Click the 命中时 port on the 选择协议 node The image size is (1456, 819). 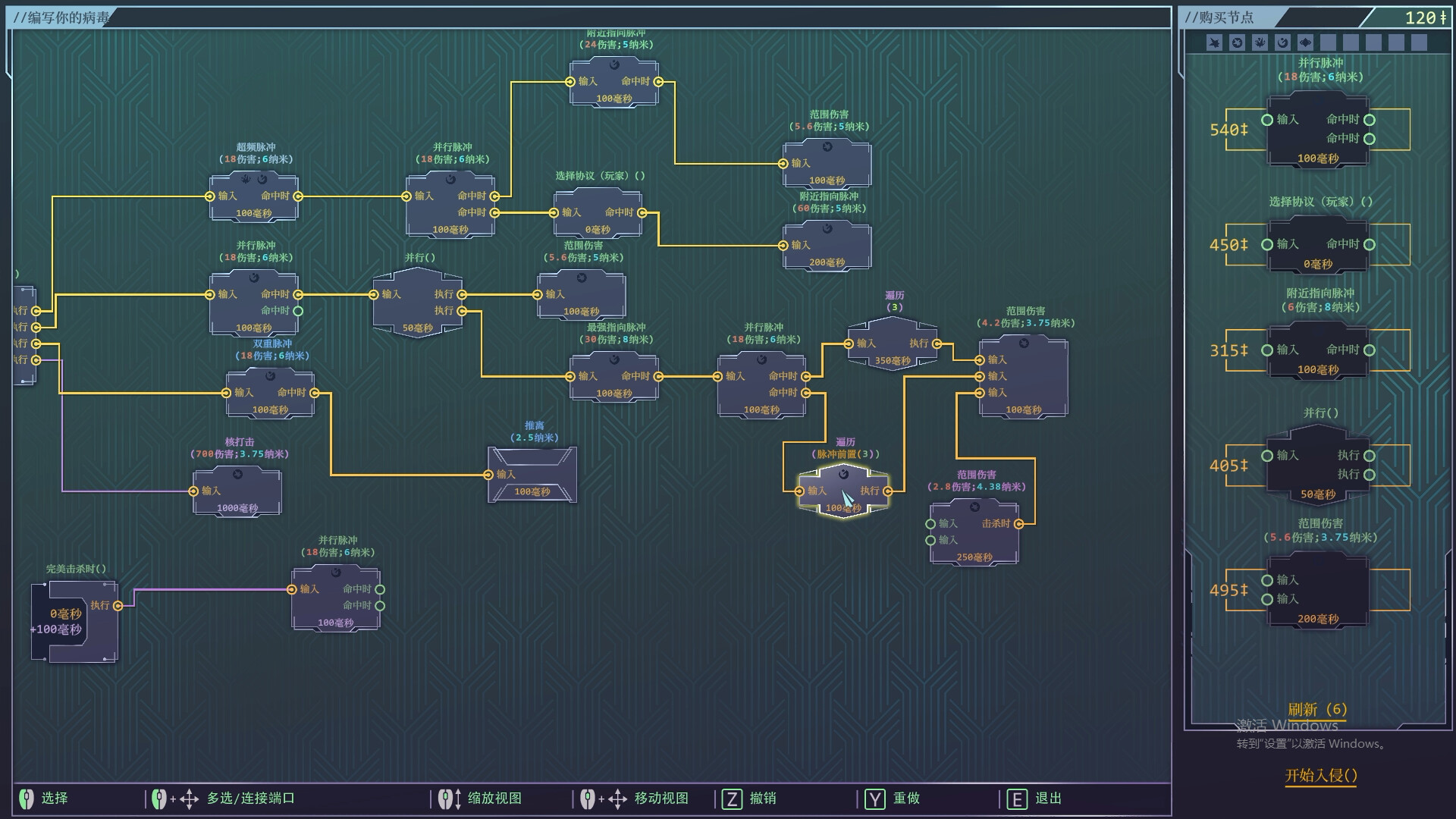[642, 213]
